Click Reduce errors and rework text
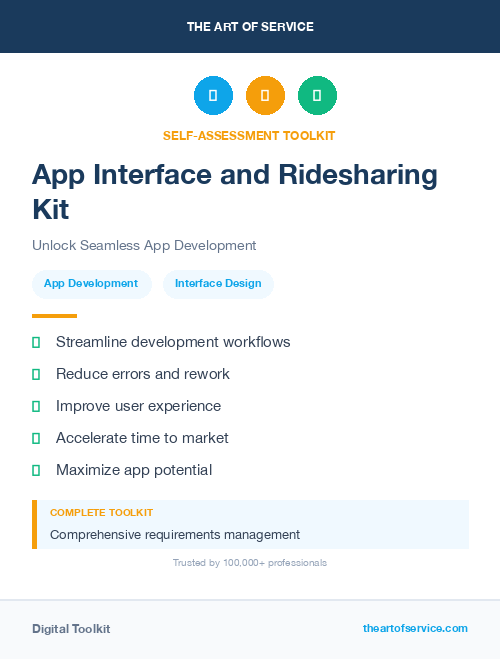Viewport: 500px width, 659px height. click(143, 374)
